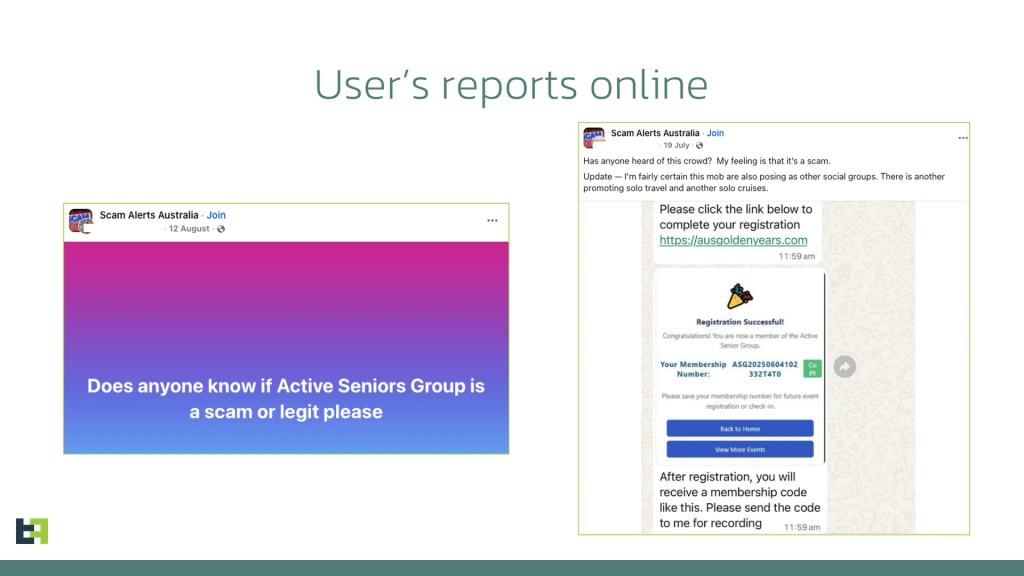The height and width of the screenshot is (576, 1024).
Task: Click Join link on the 19 July post
Action: (715, 133)
